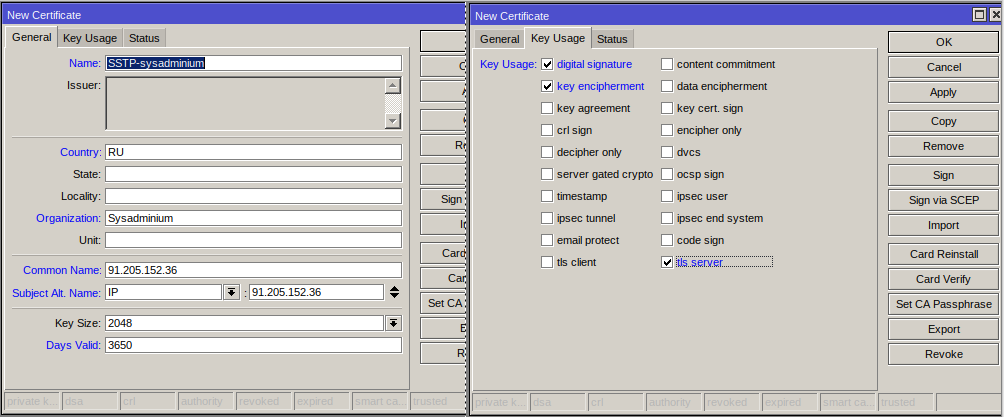Click the Issuer text area
This screenshot has width=1004, height=417.
coord(245,103)
